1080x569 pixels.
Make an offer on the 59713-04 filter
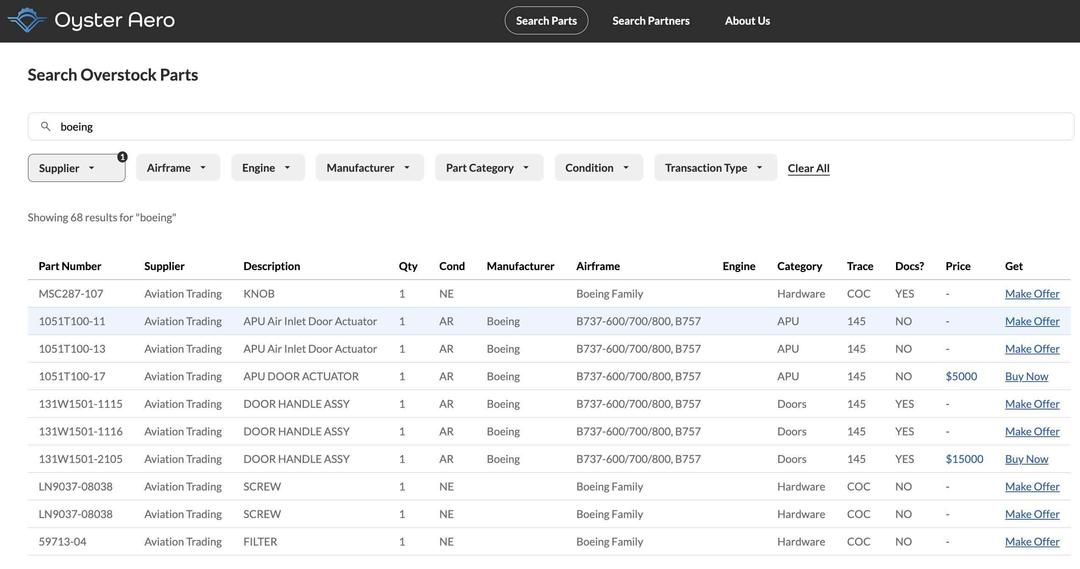point(1032,542)
